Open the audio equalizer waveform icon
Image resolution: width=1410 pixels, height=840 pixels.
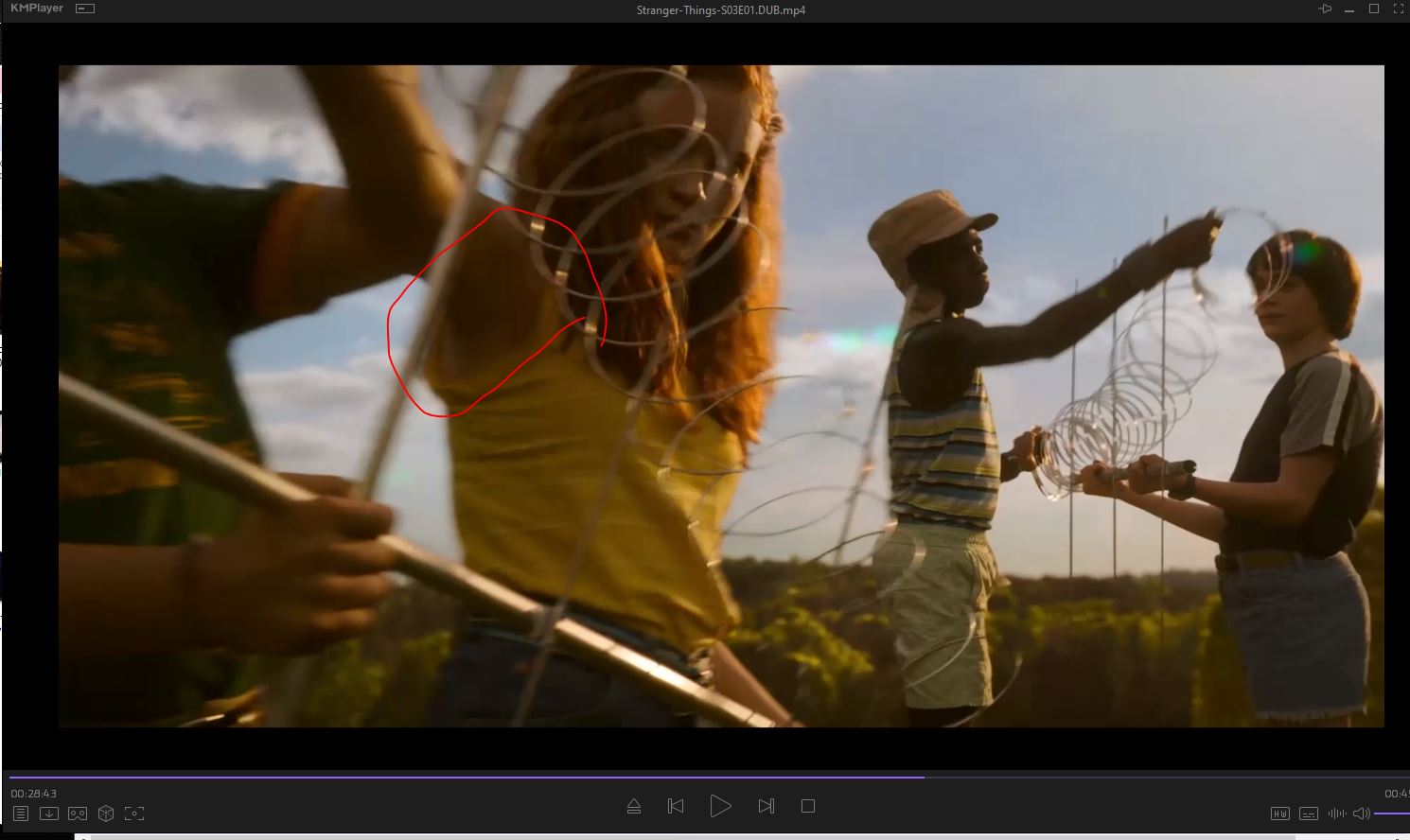pyautogui.click(x=1336, y=814)
